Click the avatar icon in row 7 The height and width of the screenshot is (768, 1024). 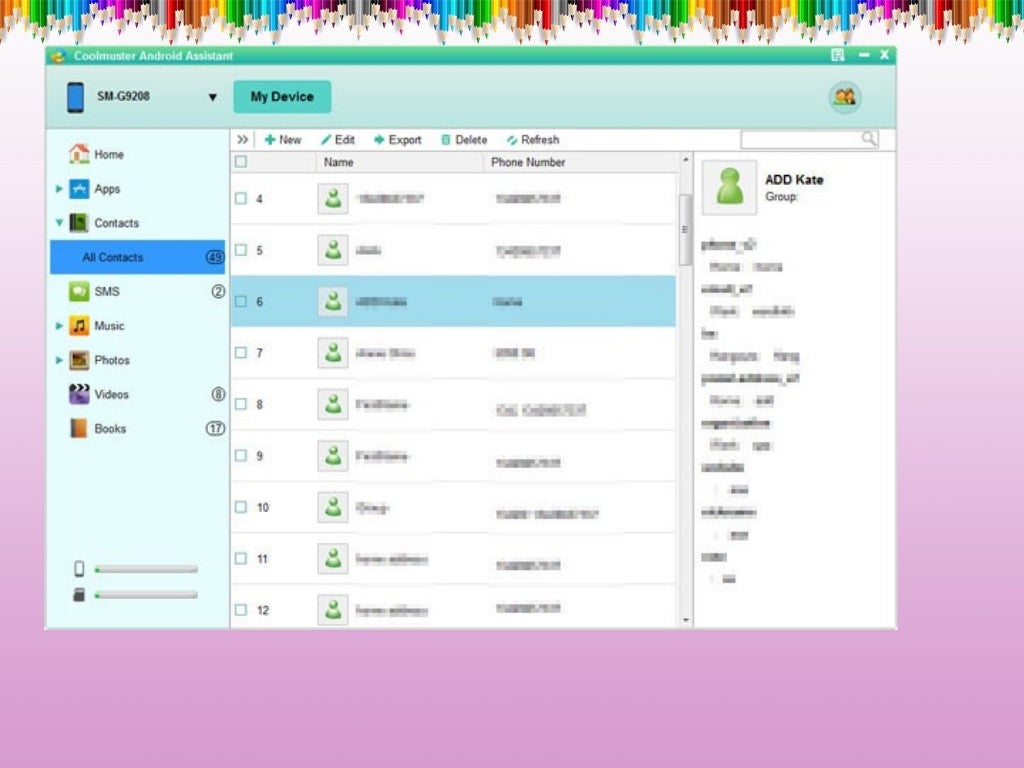coord(333,353)
